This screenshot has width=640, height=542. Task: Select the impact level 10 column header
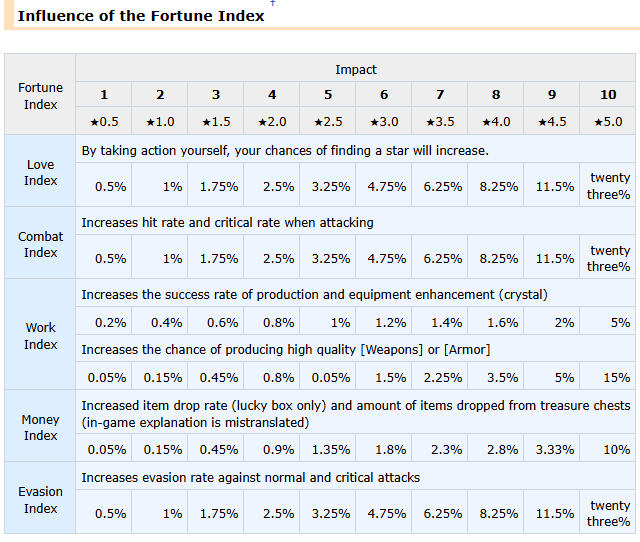[608, 95]
